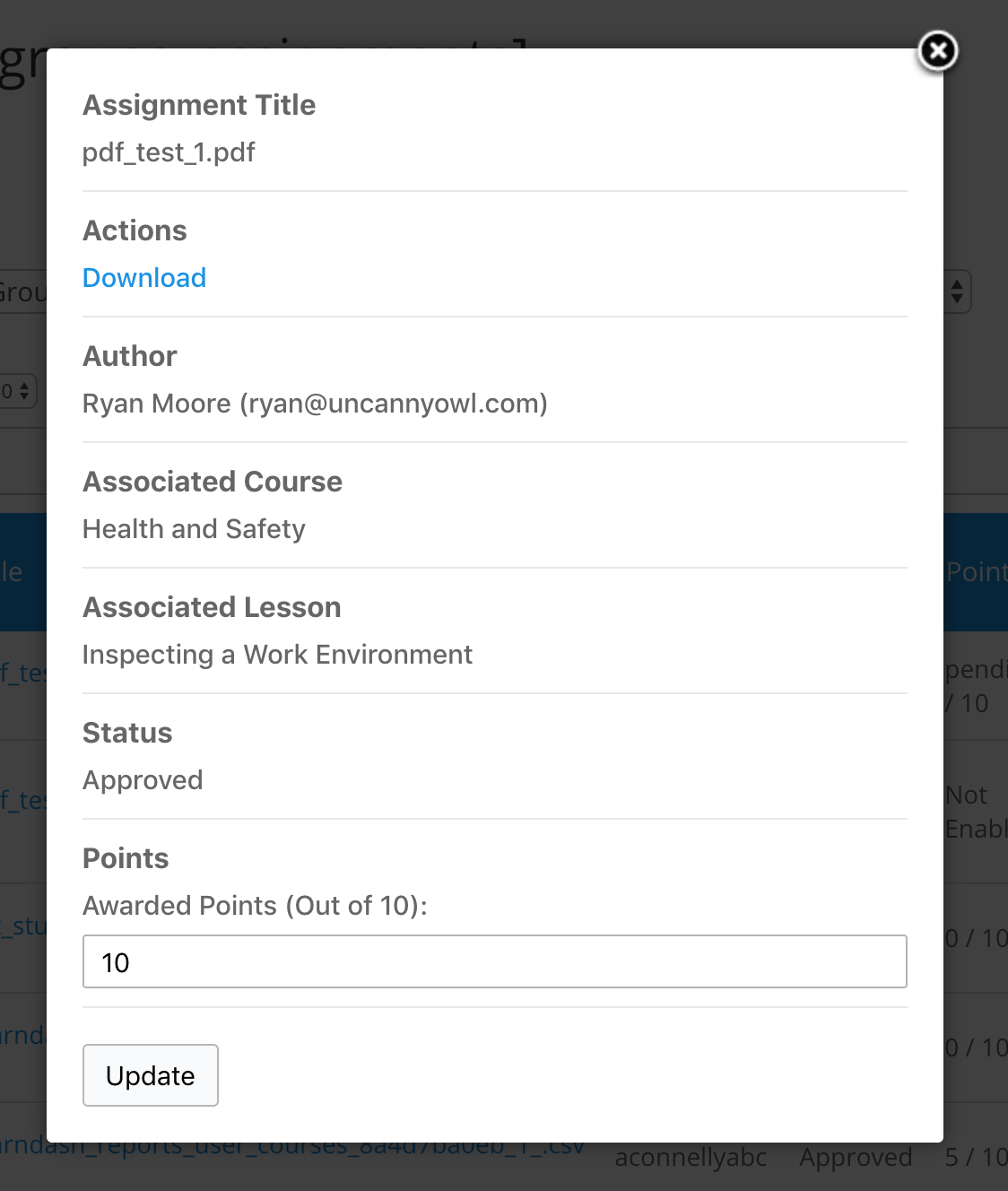The width and height of the screenshot is (1008, 1191).
Task: Click the Points column header behind popup
Action: pyautogui.click(x=976, y=572)
